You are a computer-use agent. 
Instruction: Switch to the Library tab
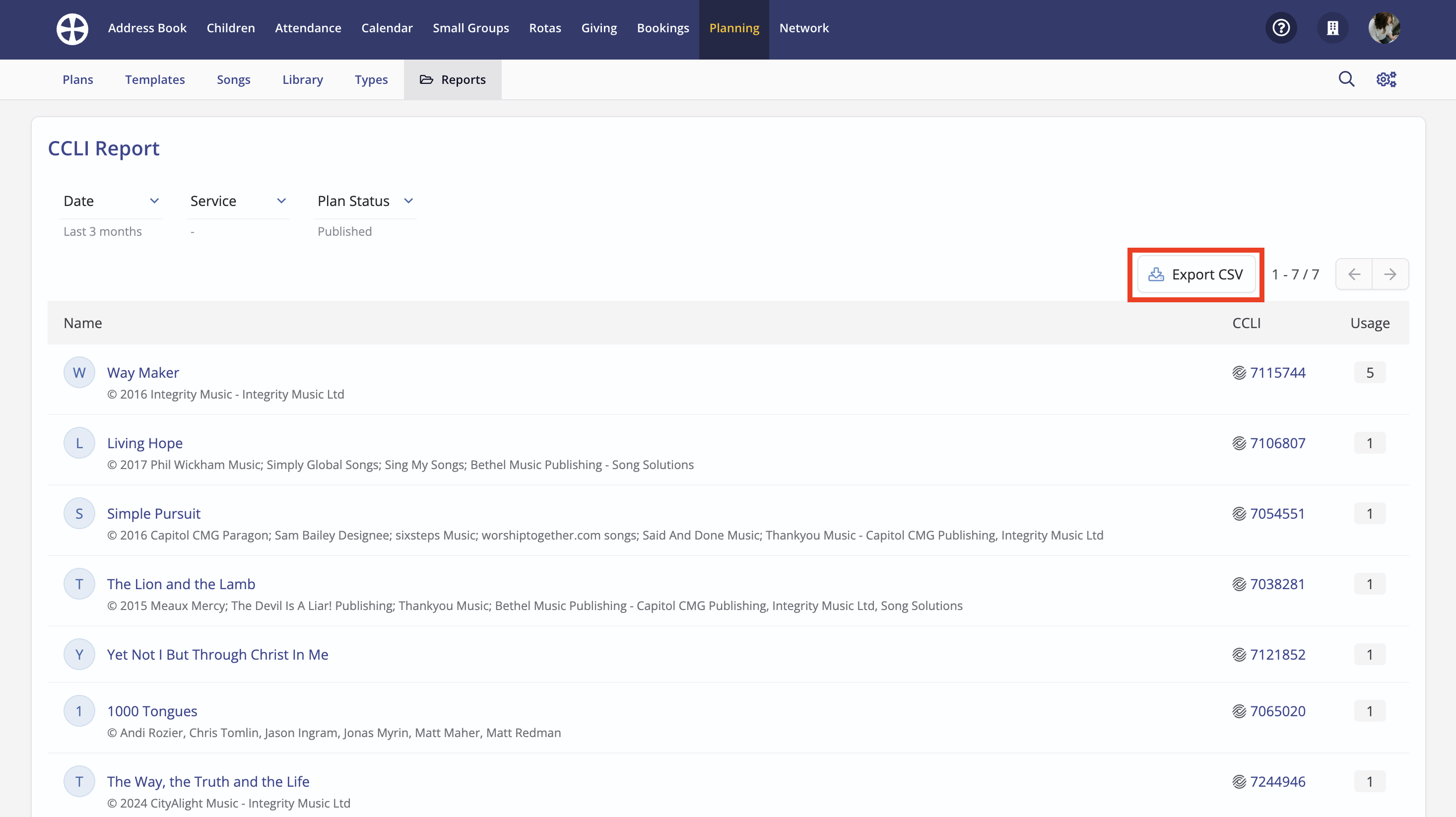[303, 79]
